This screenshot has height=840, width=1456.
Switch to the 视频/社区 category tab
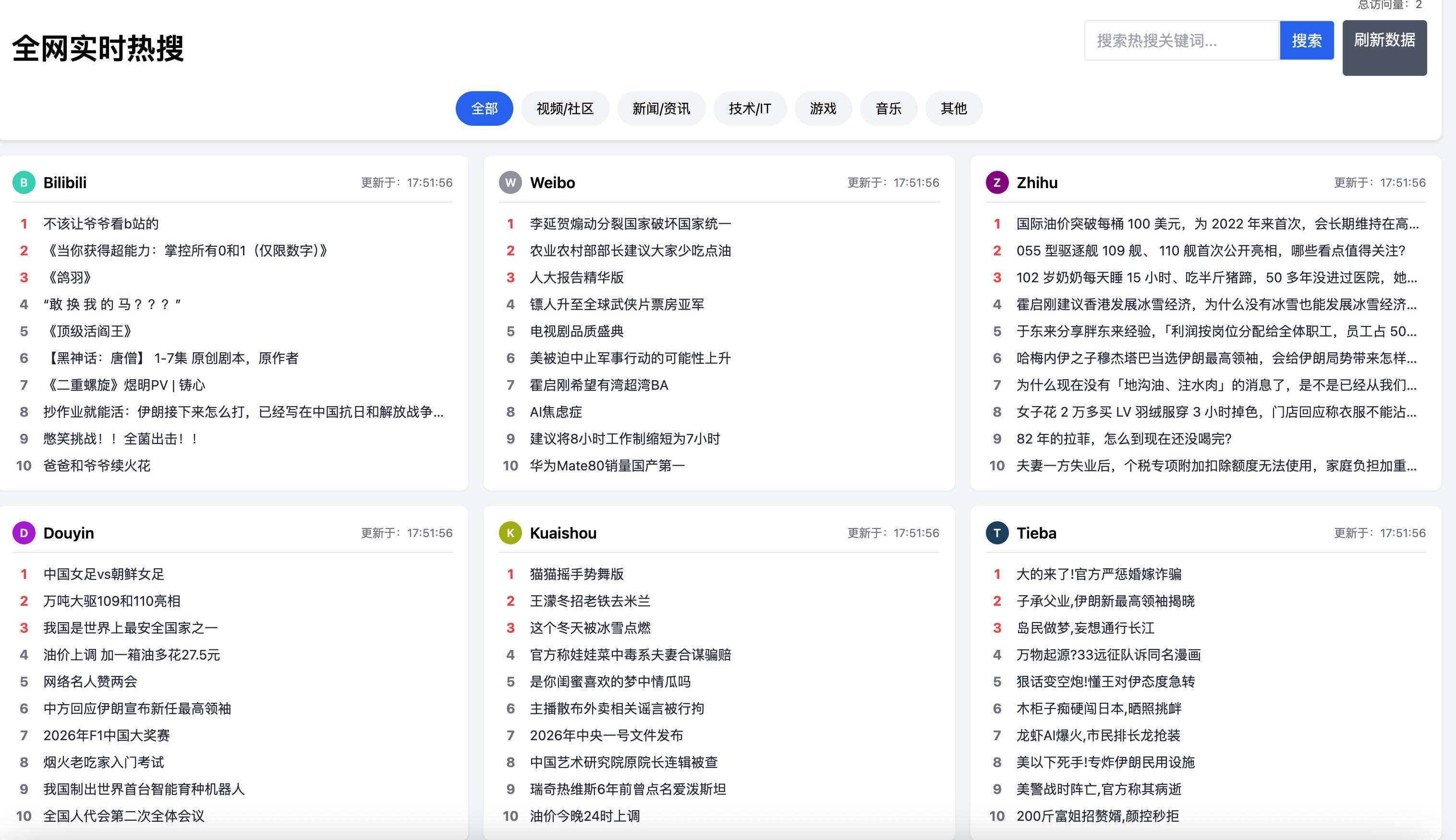click(565, 108)
